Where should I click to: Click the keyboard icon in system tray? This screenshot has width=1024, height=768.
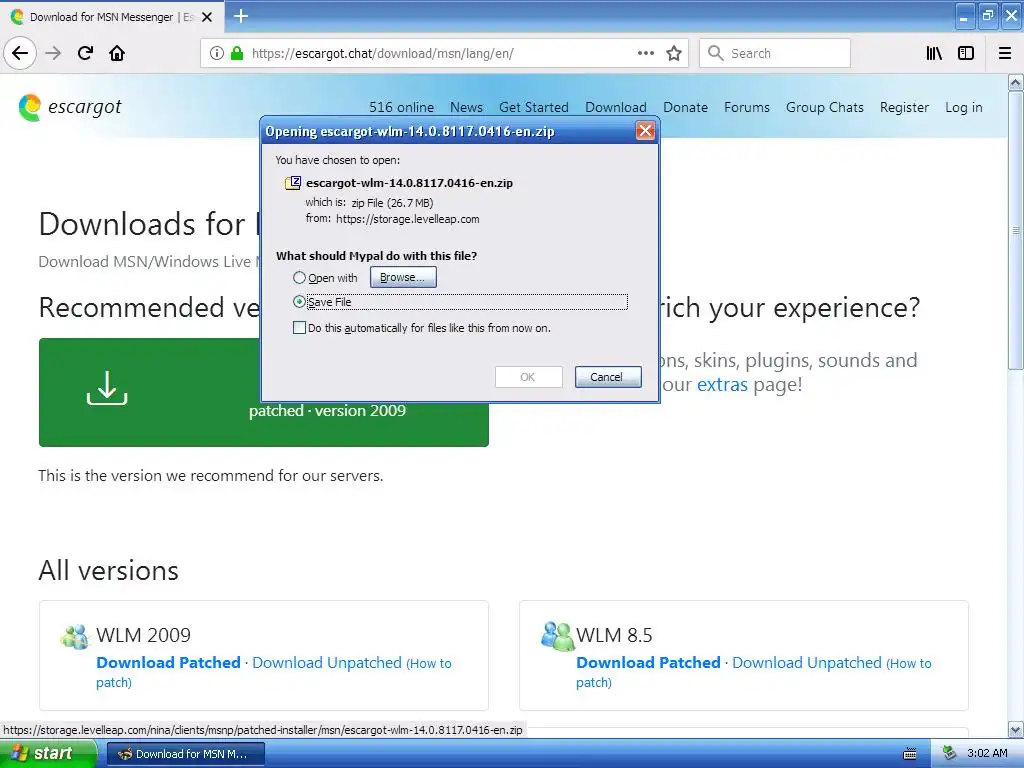[x=910, y=754]
